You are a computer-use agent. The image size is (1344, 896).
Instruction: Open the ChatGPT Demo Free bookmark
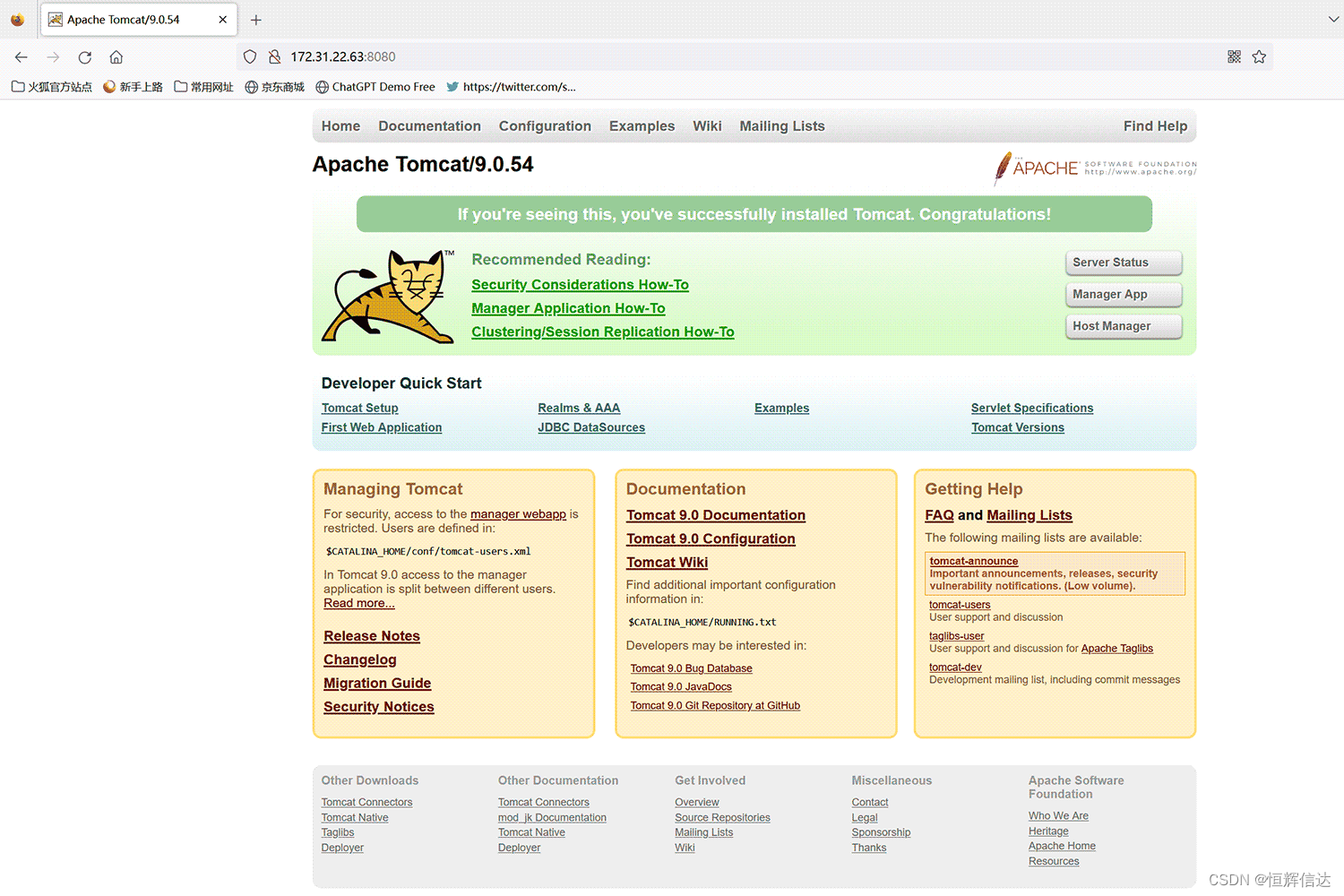[375, 87]
